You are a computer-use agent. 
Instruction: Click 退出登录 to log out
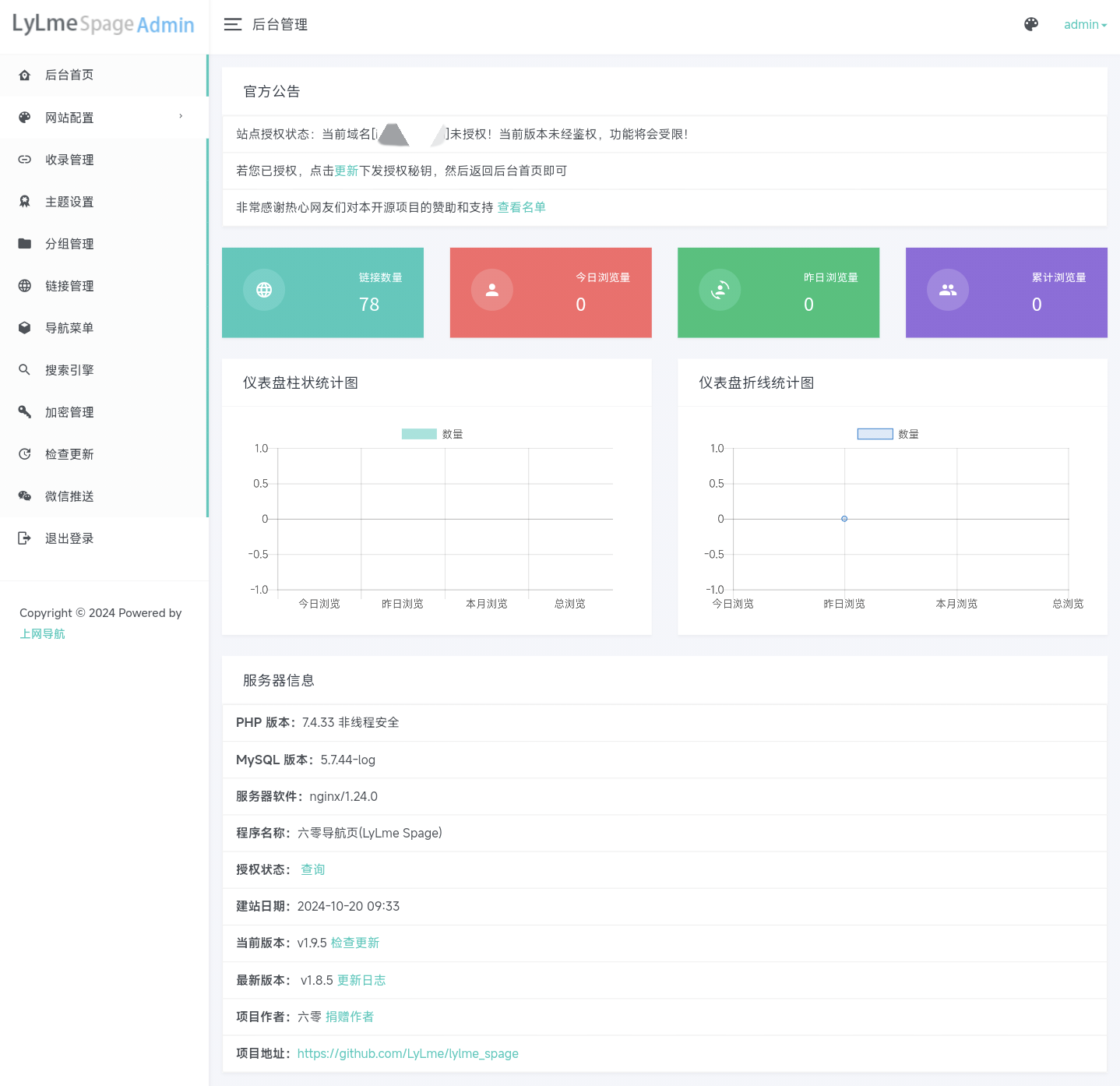[69, 538]
